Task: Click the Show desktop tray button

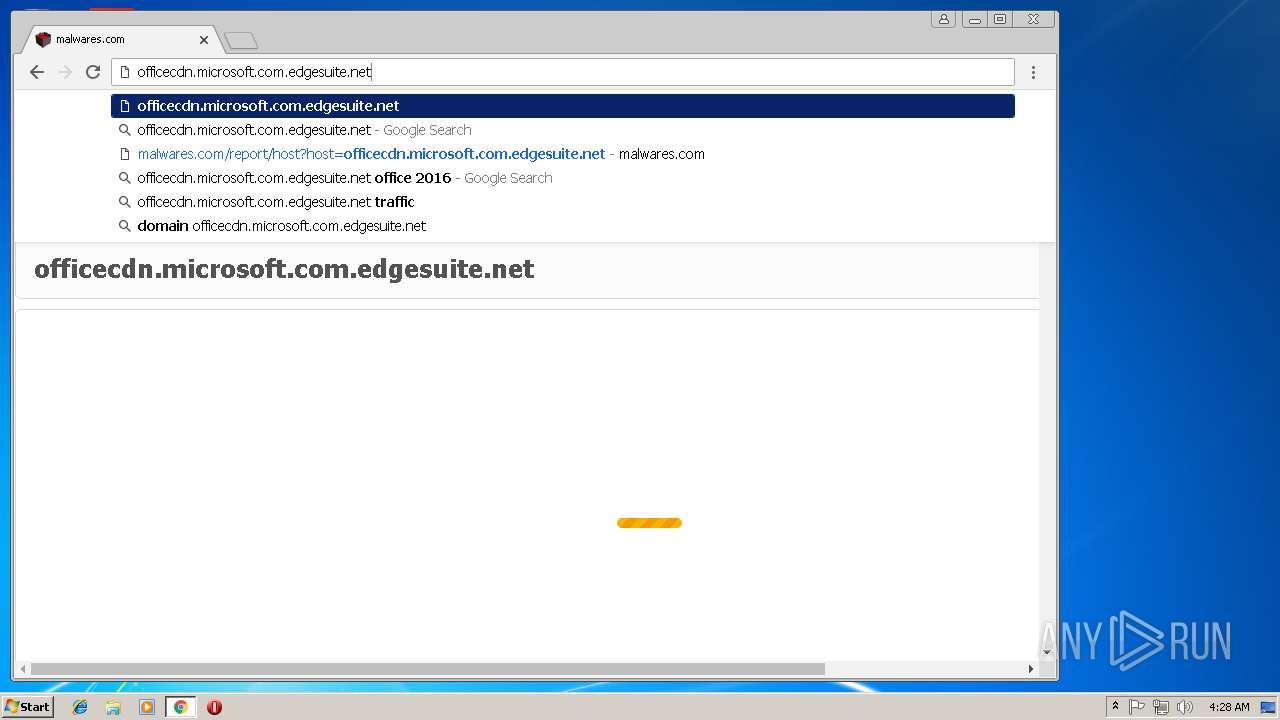Action: (1268, 707)
